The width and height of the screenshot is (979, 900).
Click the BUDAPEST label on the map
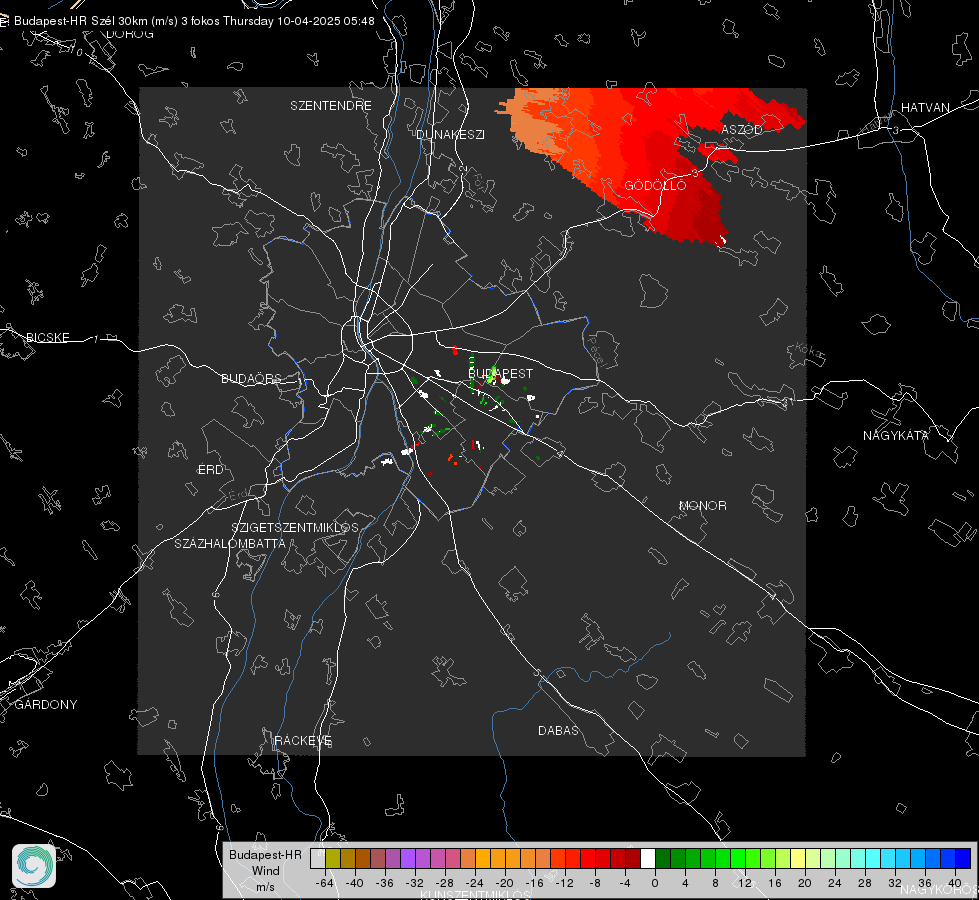[501, 373]
